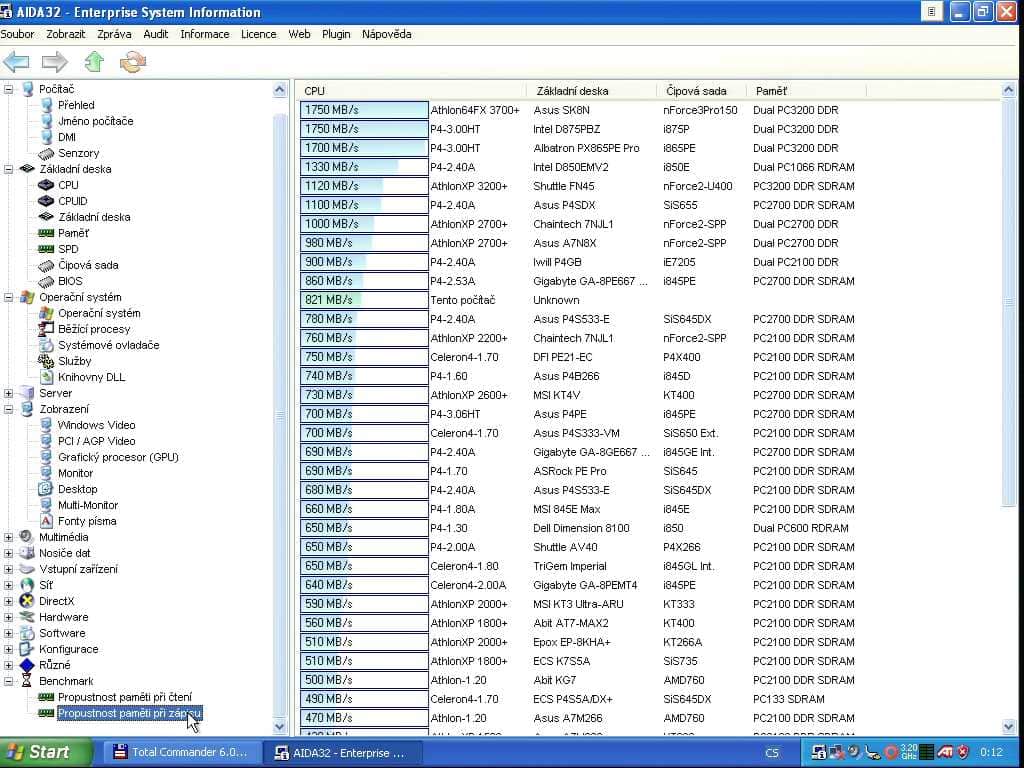Click the Forward arrow toolbar icon

pyautogui.click(x=55, y=63)
